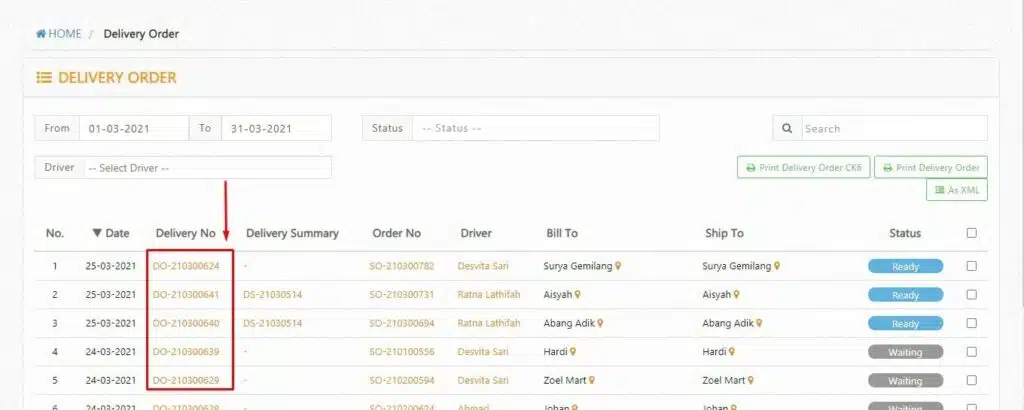Click driver Desvita Sari in row 5
This screenshot has height=410, width=1024.
click(483, 380)
